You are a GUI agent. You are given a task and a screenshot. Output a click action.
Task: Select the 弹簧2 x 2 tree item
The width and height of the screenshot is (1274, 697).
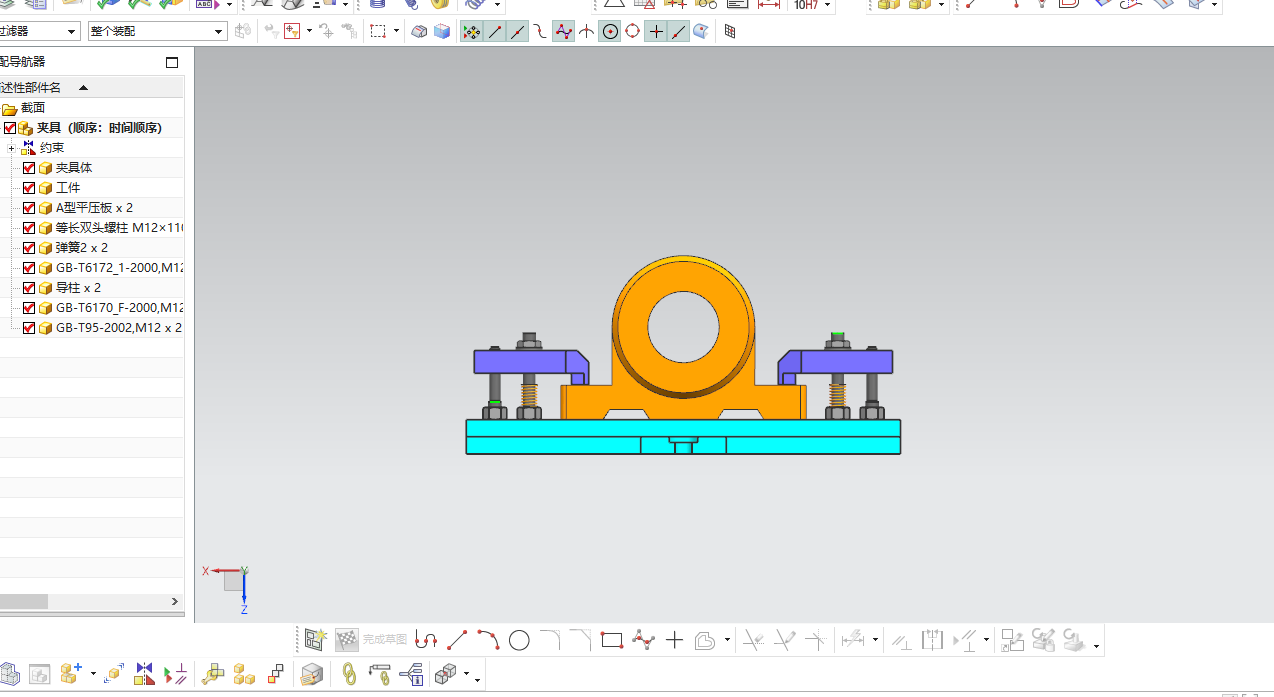(82, 248)
